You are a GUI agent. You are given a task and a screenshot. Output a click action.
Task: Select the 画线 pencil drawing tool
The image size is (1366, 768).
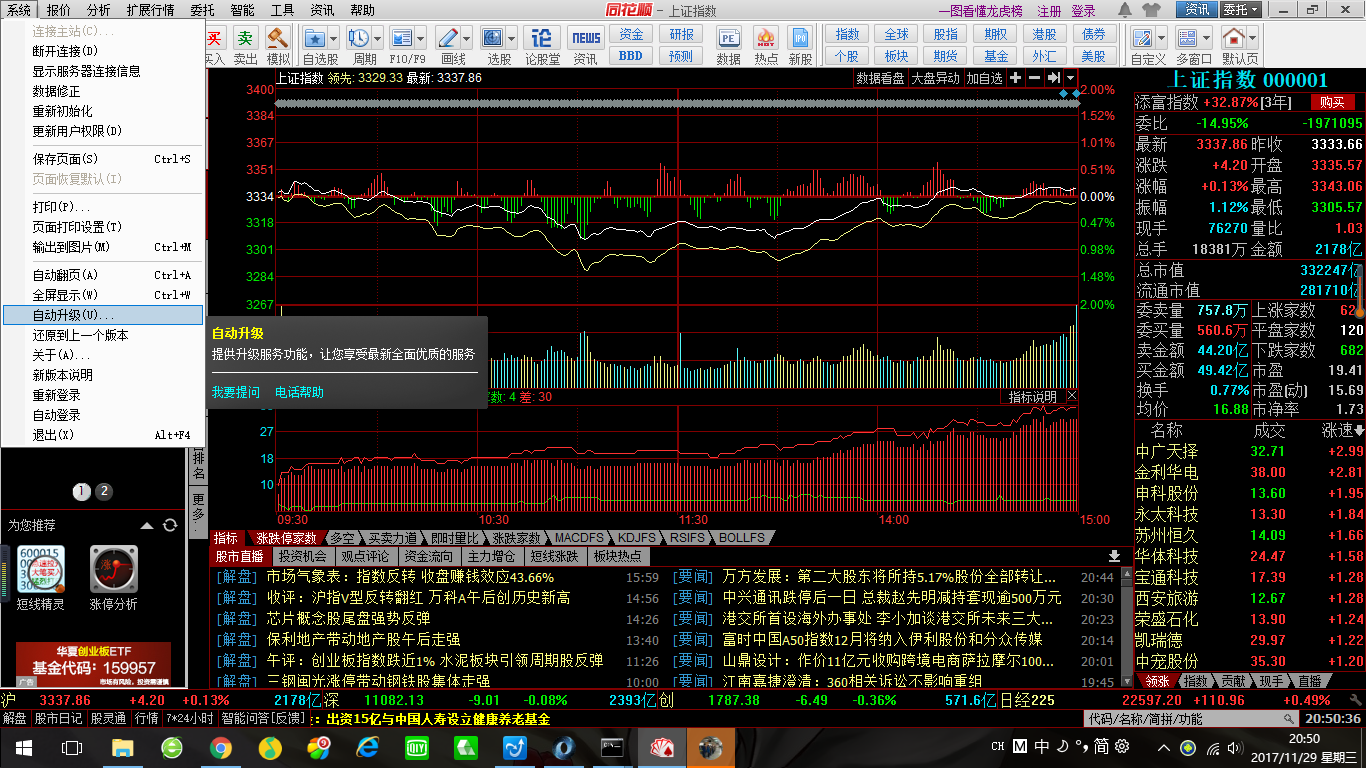click(x=450, y=39)
